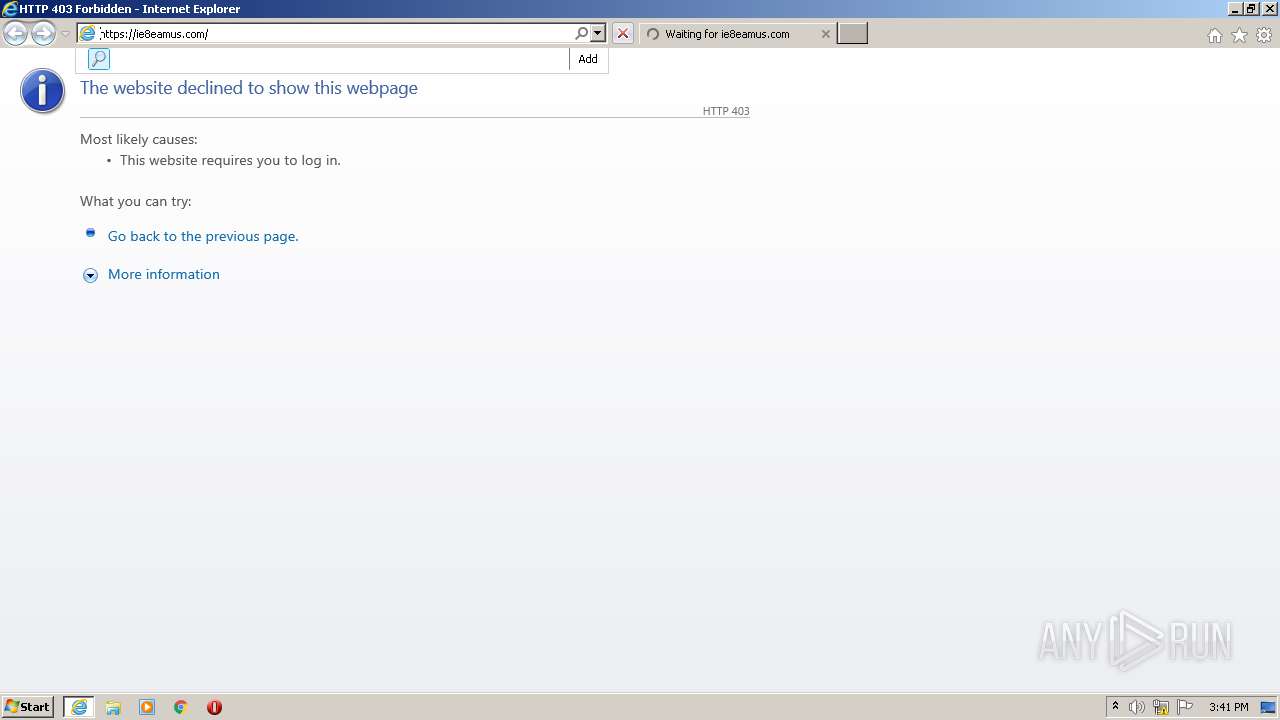Click the search magnifier in address bar
This screenshot has height=720, width=1280.
click(x=581, y=34)
